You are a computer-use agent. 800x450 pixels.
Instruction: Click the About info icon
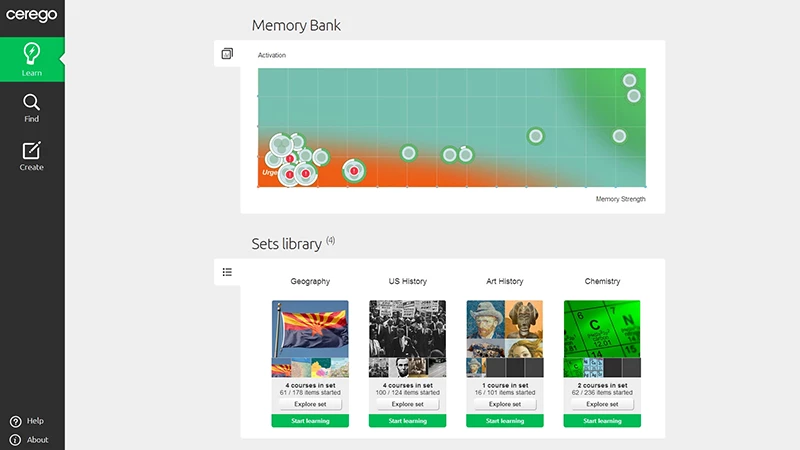[15, 440]
